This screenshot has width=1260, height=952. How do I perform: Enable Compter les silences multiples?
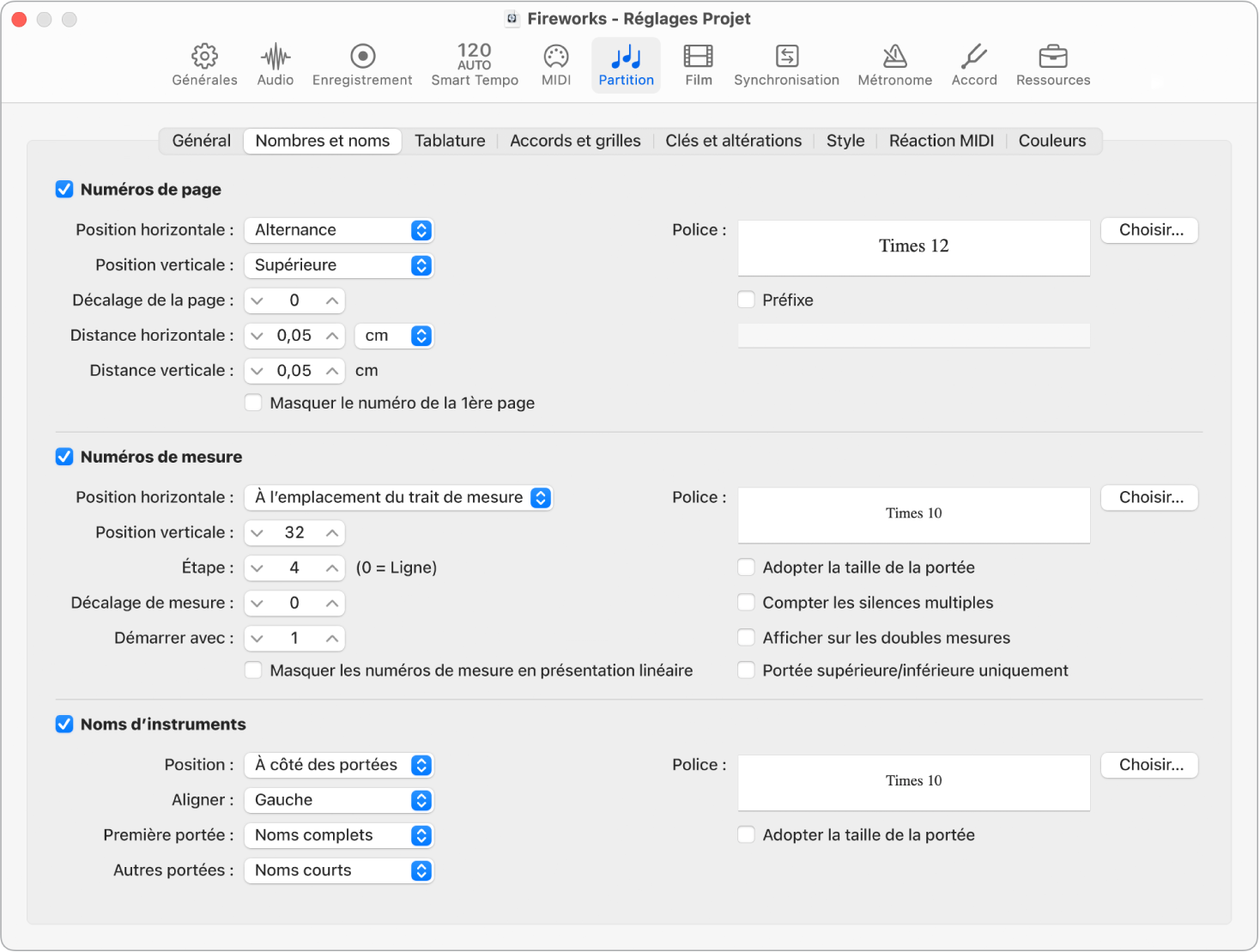tap(746, 603)
